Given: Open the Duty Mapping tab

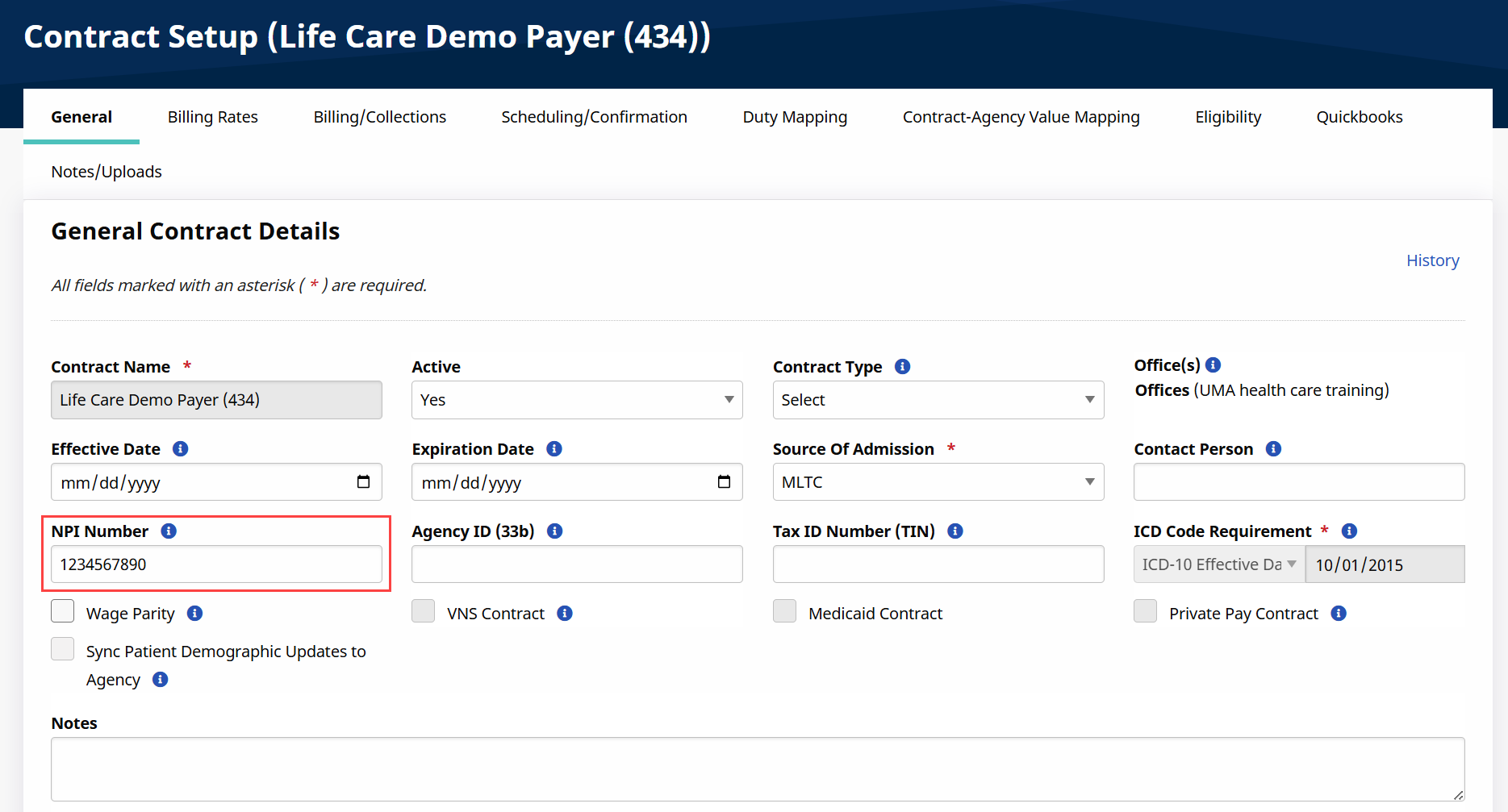Looking at the screenshot, I should click(x=795, y=117).
